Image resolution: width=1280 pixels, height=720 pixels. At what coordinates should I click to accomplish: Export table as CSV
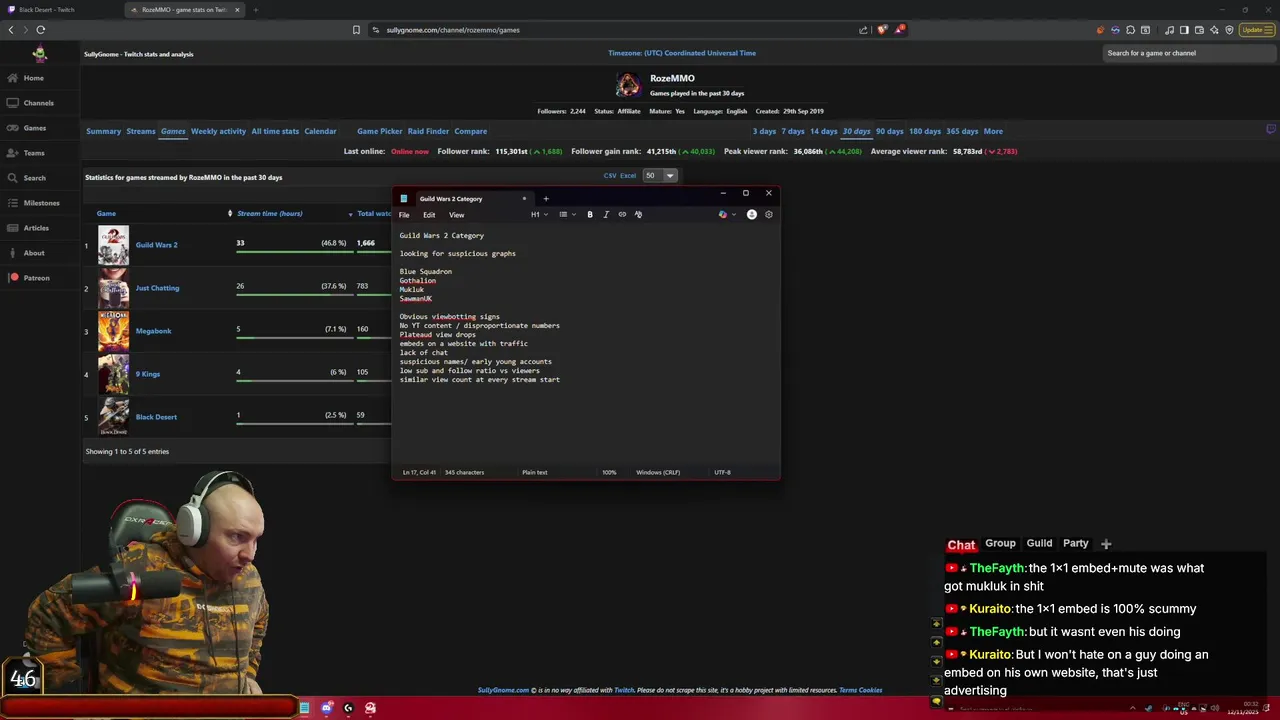click(x=610, y=175)
